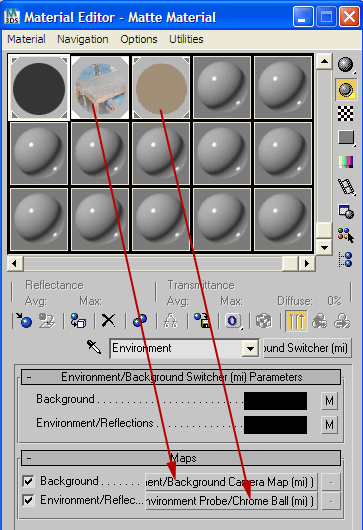Click the Sample Type sphere icon
Image resolution: width=363 pixels, height=530 pixels.
coord(346,65)
